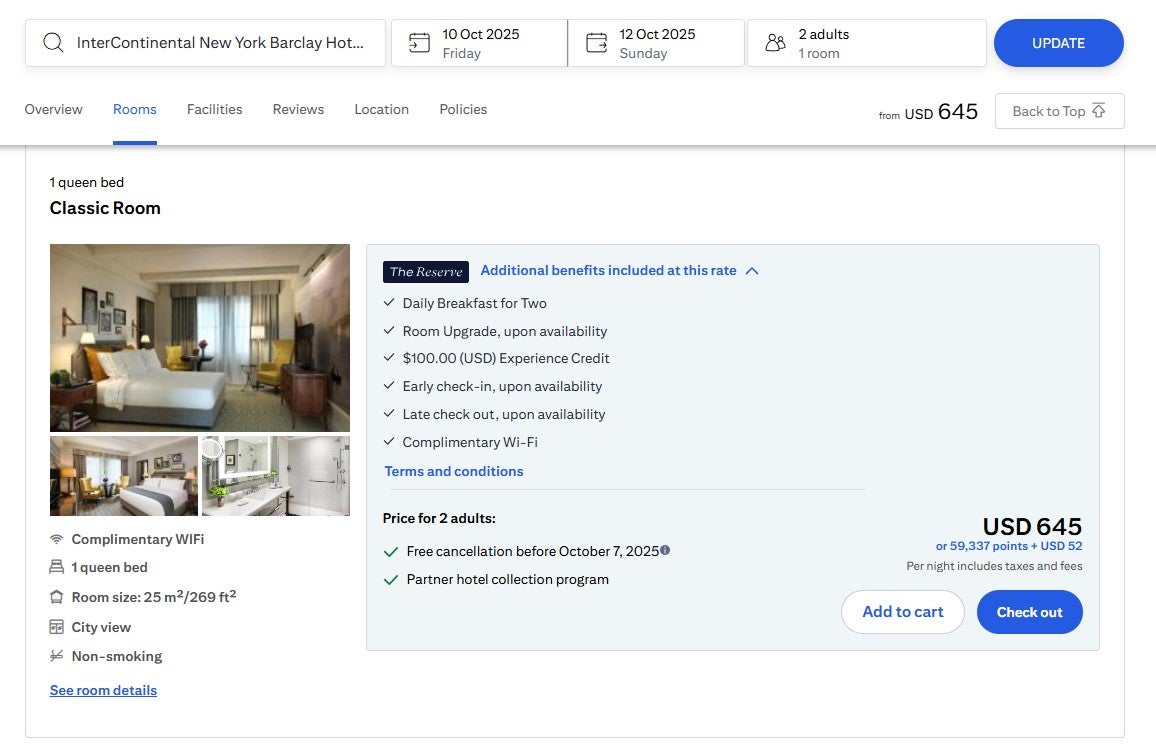Open the small bedroom thumbnail photo
Screen dimensions: 1156x751
point(124,475)
